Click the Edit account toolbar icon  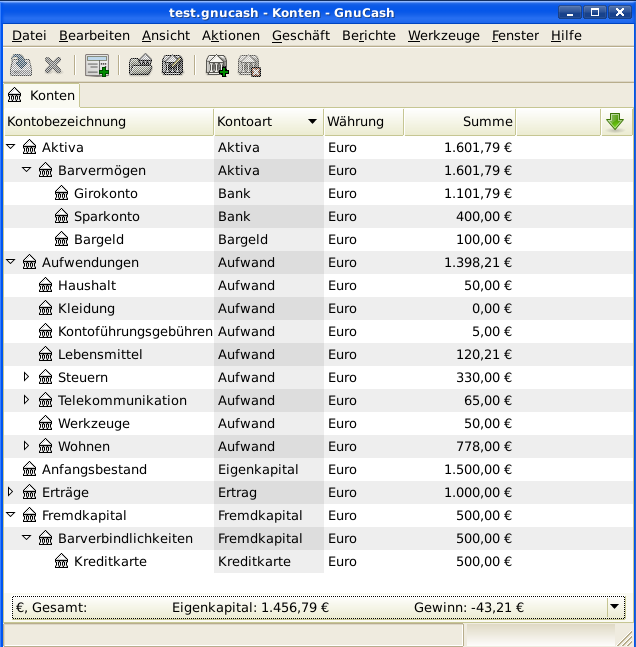[172, 66]
